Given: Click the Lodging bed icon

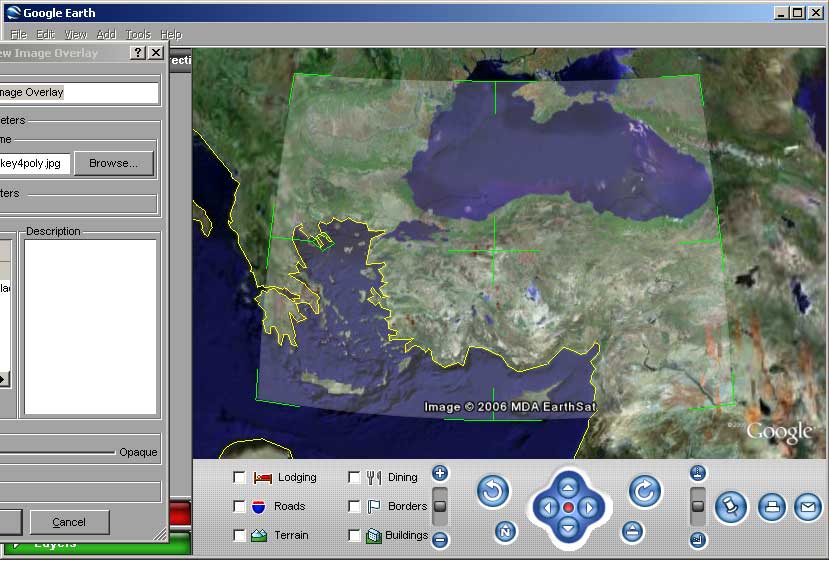Looking at the screenshot, I should (262, 478).
